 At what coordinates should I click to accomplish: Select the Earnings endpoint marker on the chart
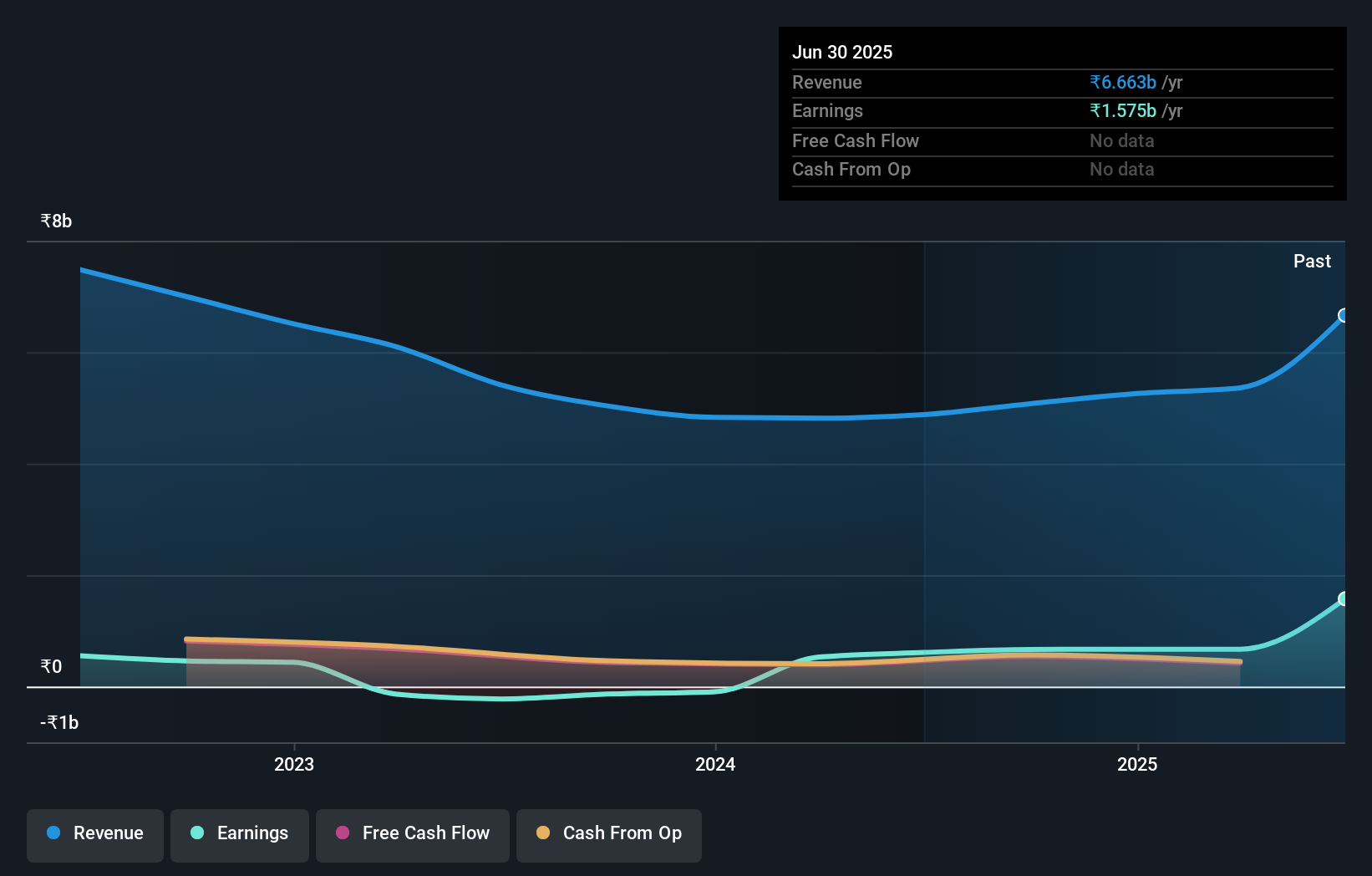click(x=1344, y=598)
